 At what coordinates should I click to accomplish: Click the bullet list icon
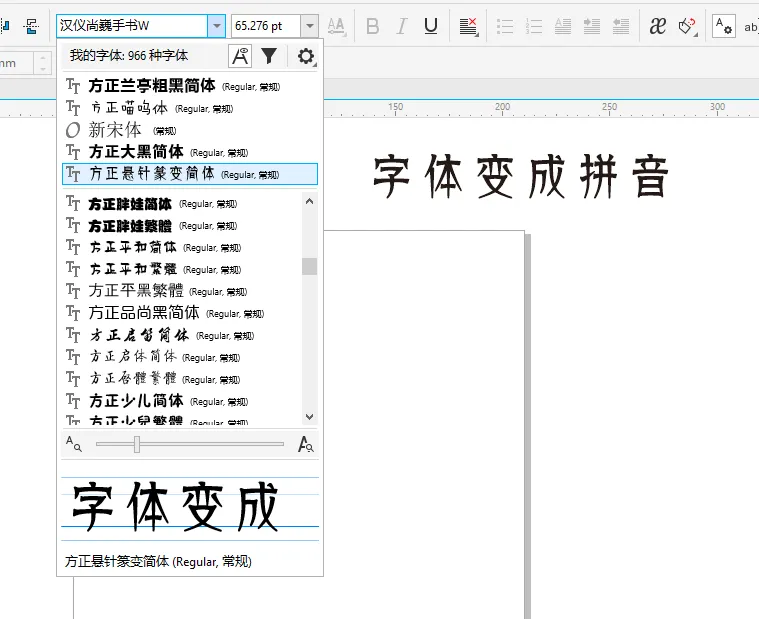(x=505, y=26)
